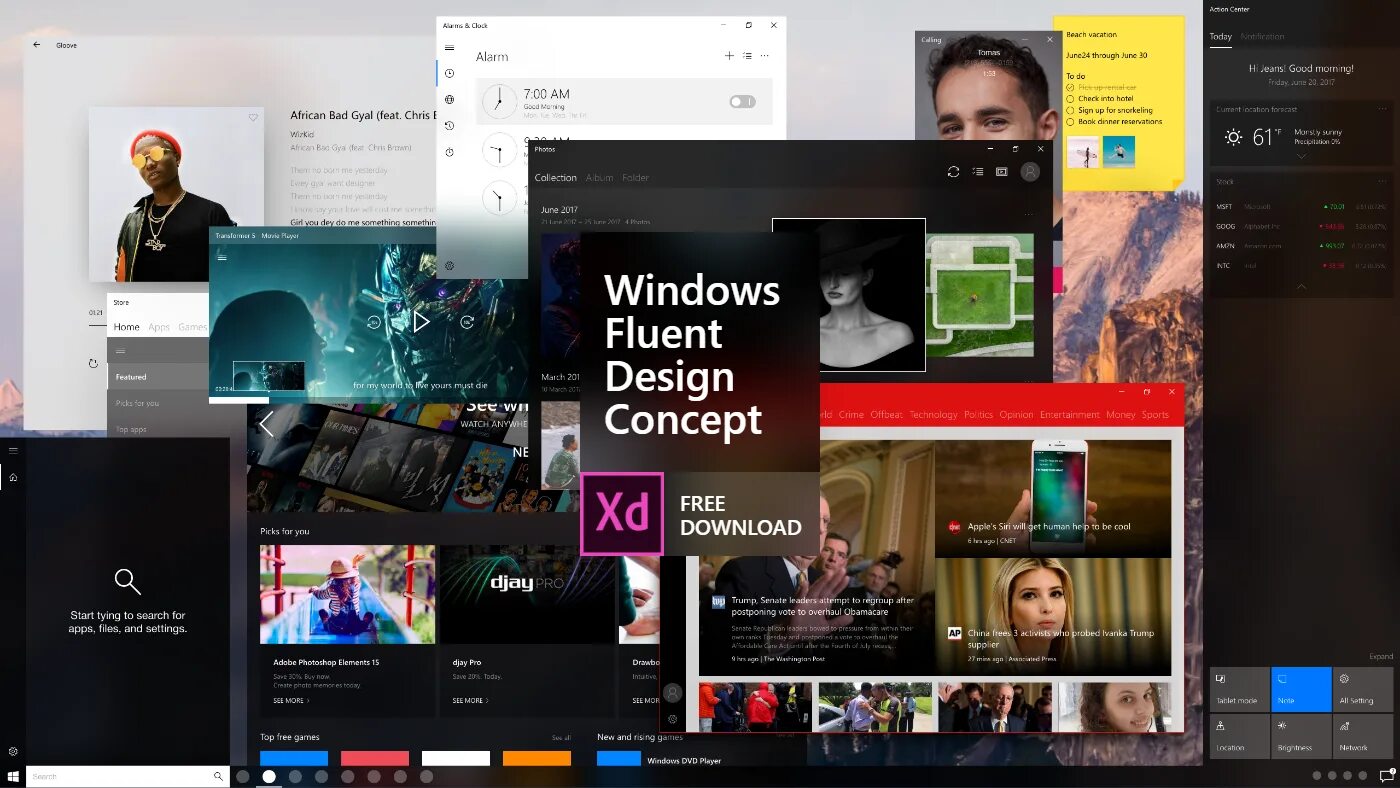1400x788 pixels.
Task: Refresh the Photos collection
Action: pos(953,172)
